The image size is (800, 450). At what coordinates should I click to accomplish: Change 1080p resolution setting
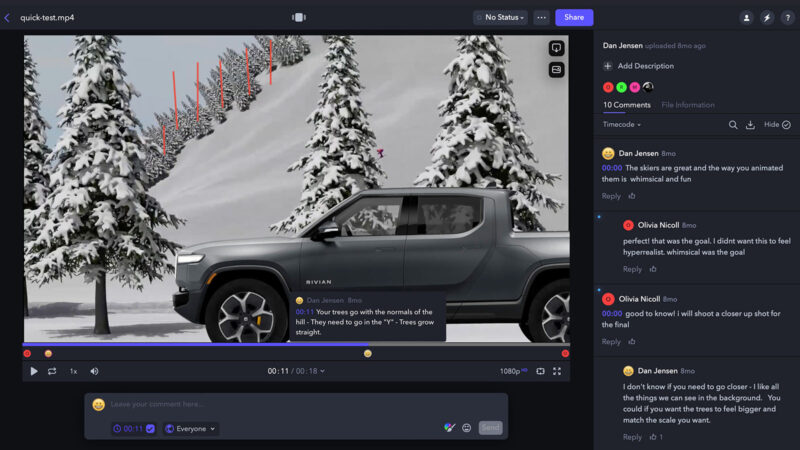coord(513,371)
